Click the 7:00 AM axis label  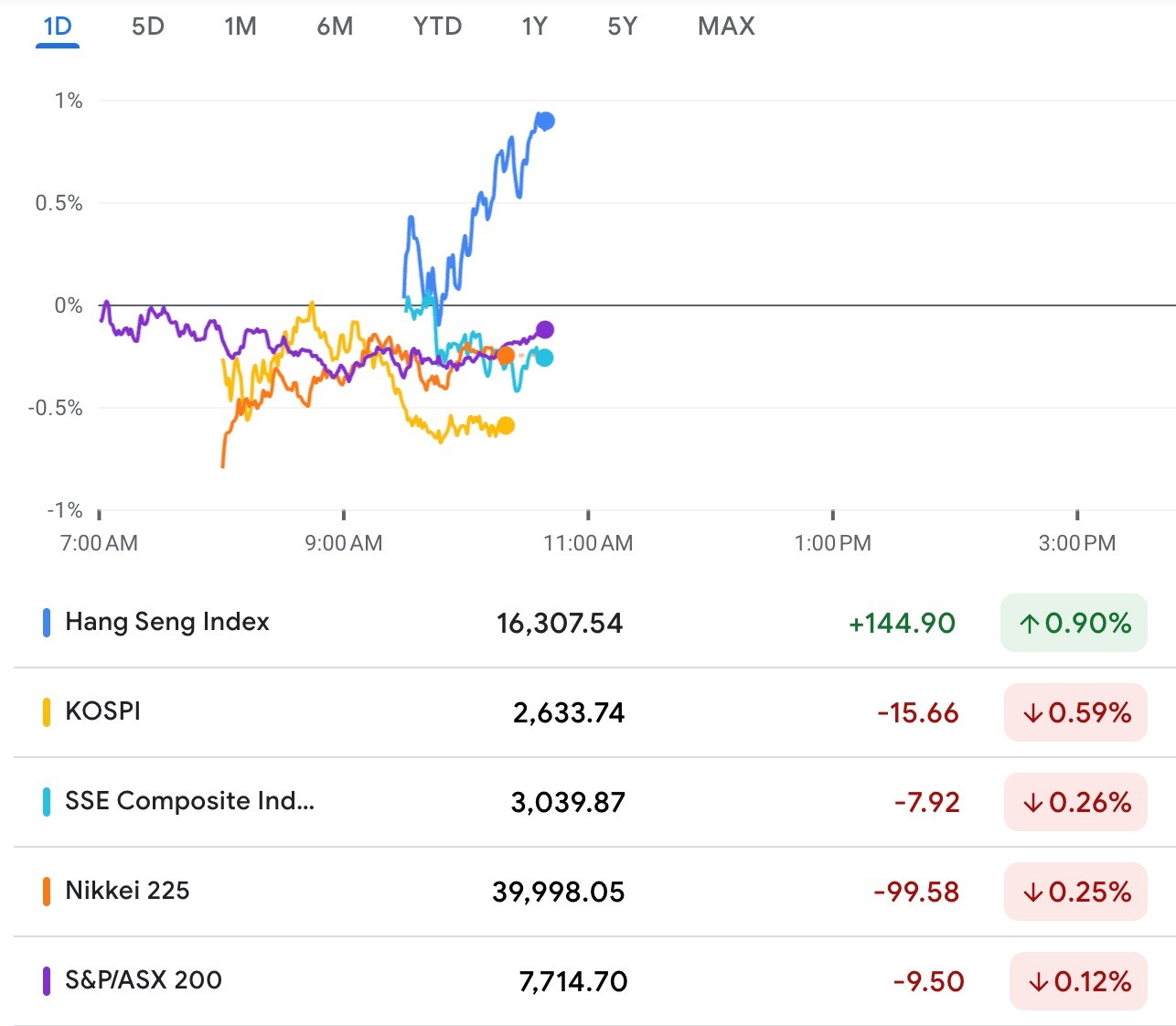[x=99, y=543]
